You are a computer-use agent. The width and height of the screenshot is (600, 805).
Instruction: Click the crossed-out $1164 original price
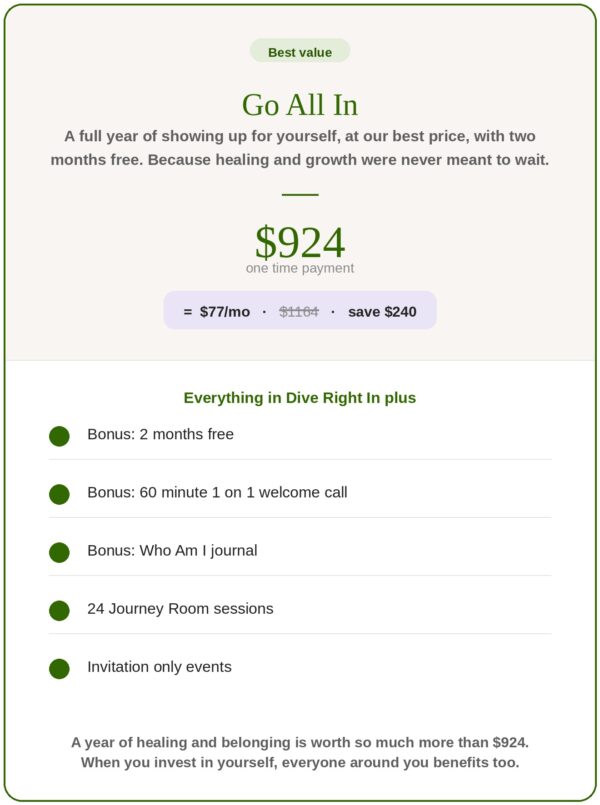[x=299, y=312]
